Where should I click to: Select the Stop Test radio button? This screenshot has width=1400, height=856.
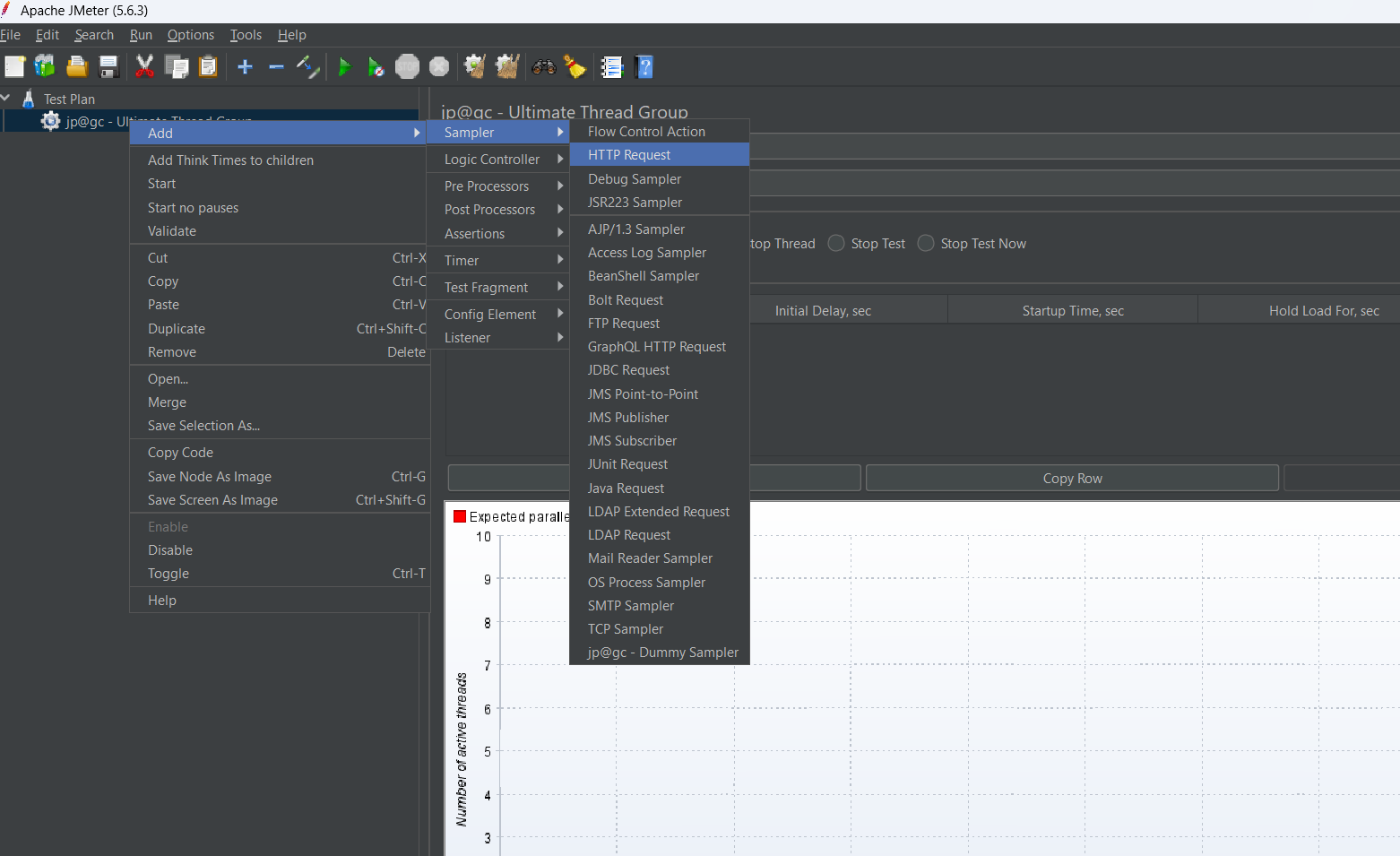[836, 244]
